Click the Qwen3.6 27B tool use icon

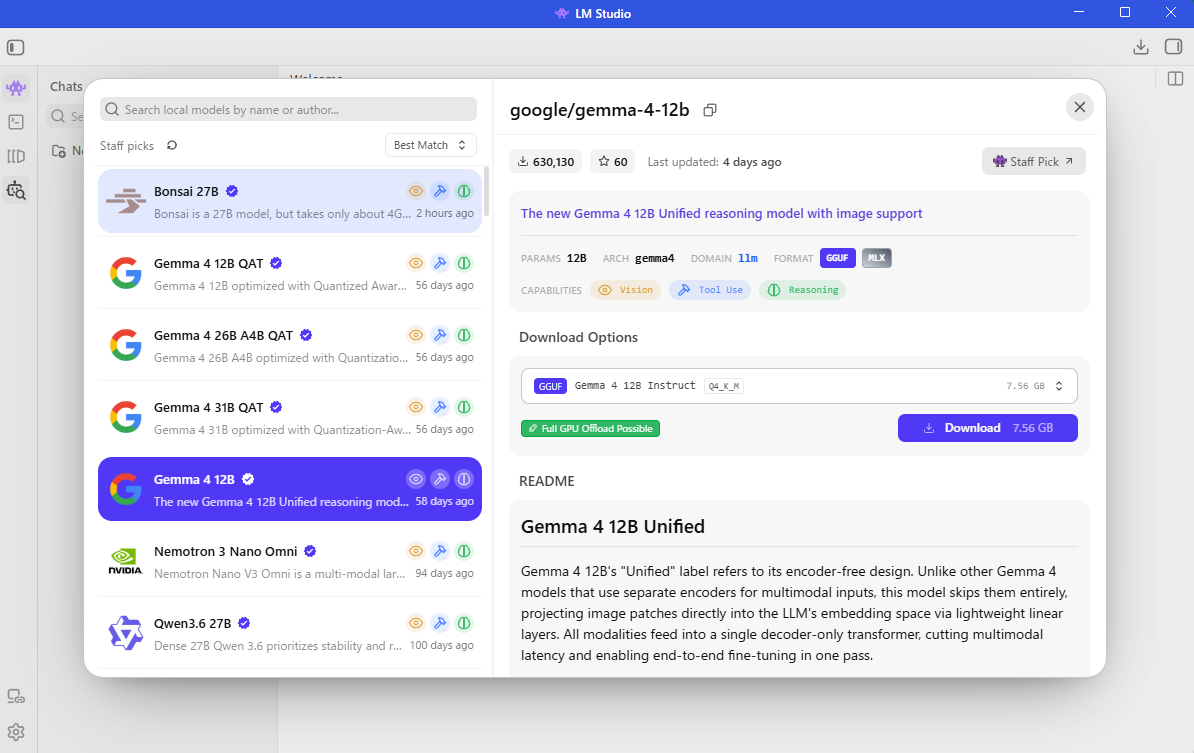(440, 623)
